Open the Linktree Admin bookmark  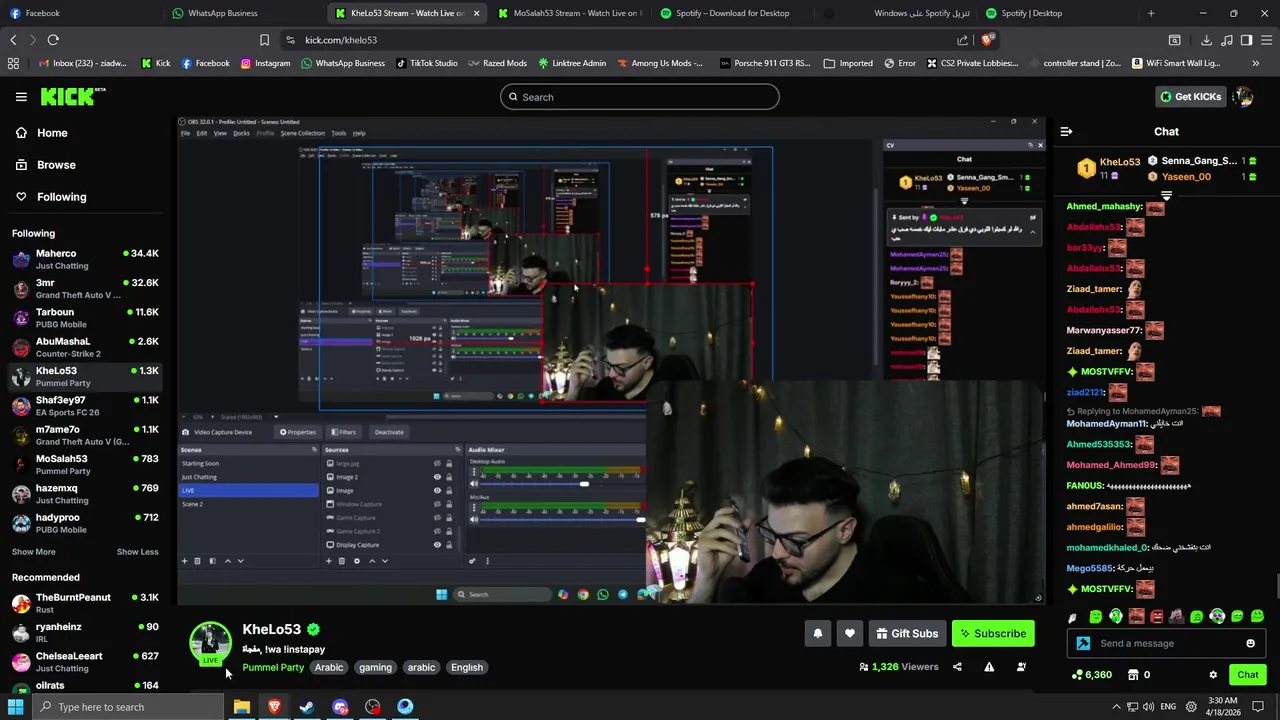[571, 63]
